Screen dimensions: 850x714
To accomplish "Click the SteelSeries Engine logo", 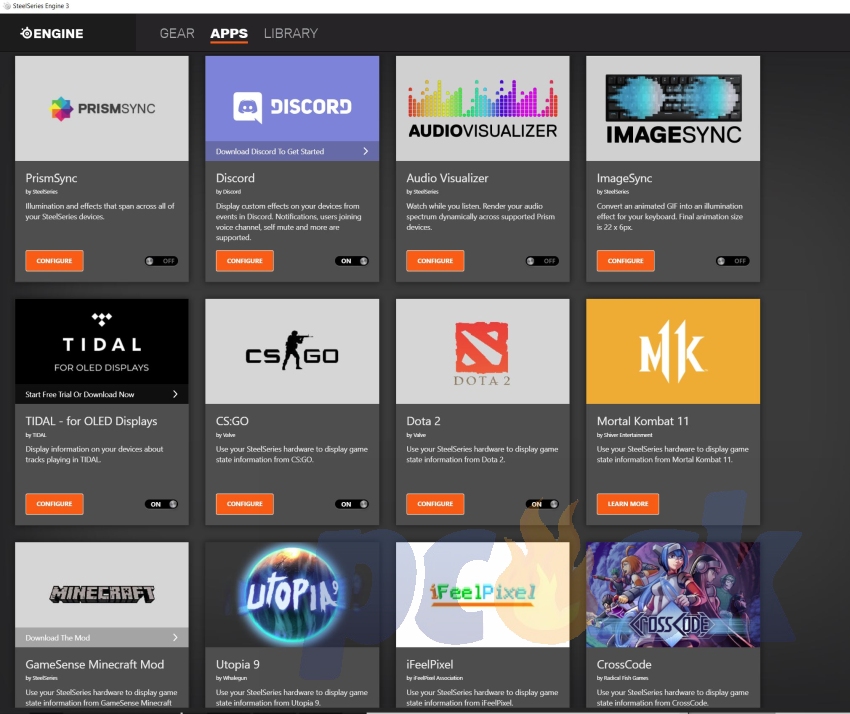I will coord(52,33).
